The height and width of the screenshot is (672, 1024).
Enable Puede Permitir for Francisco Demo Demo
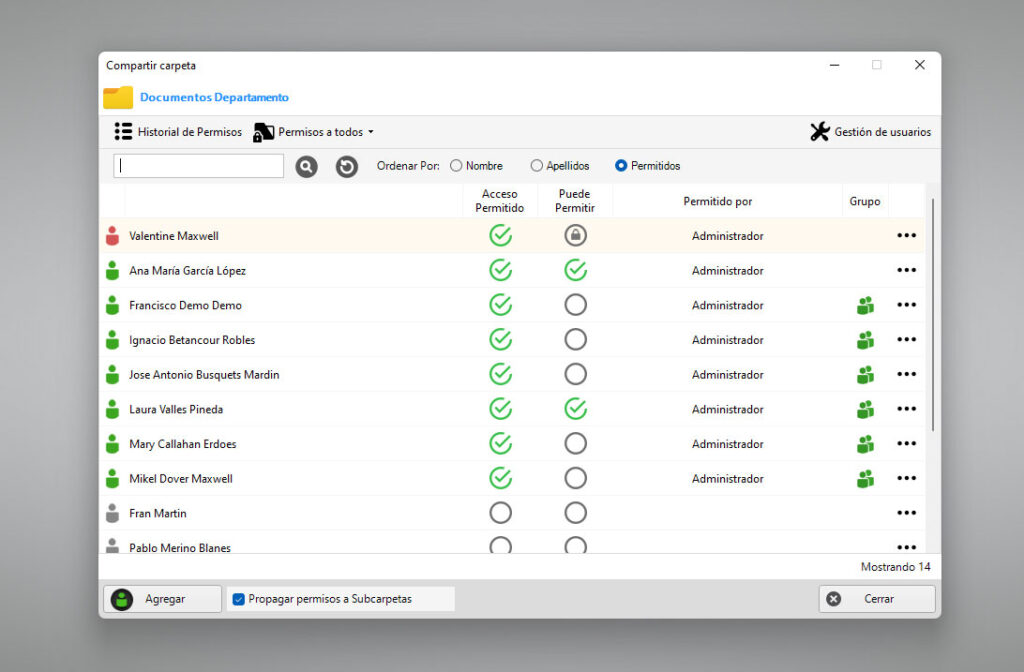click(575, 304)
